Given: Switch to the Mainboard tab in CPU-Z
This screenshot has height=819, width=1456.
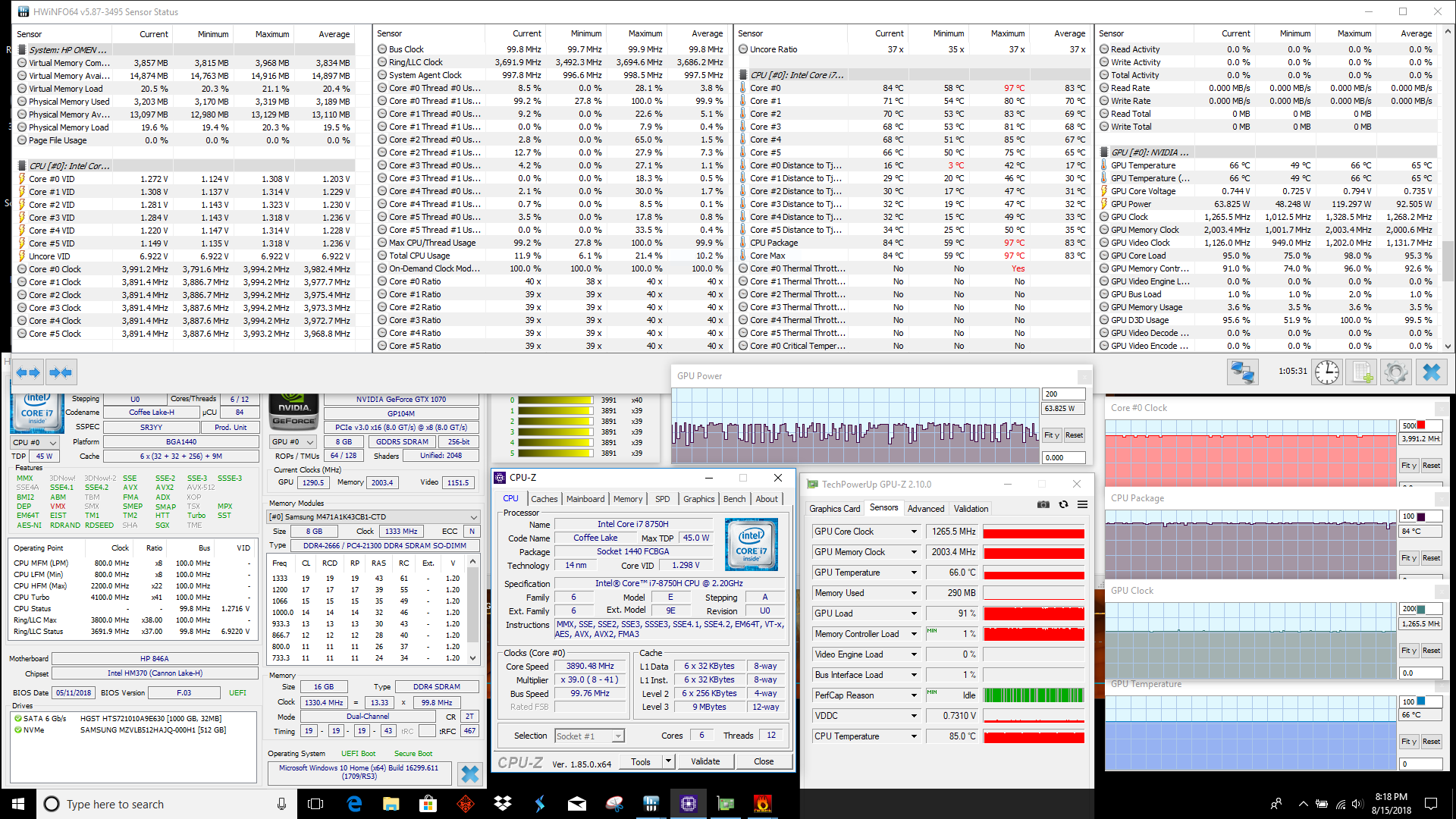Looking at the screenshot, I should click(x=585, y=499).
